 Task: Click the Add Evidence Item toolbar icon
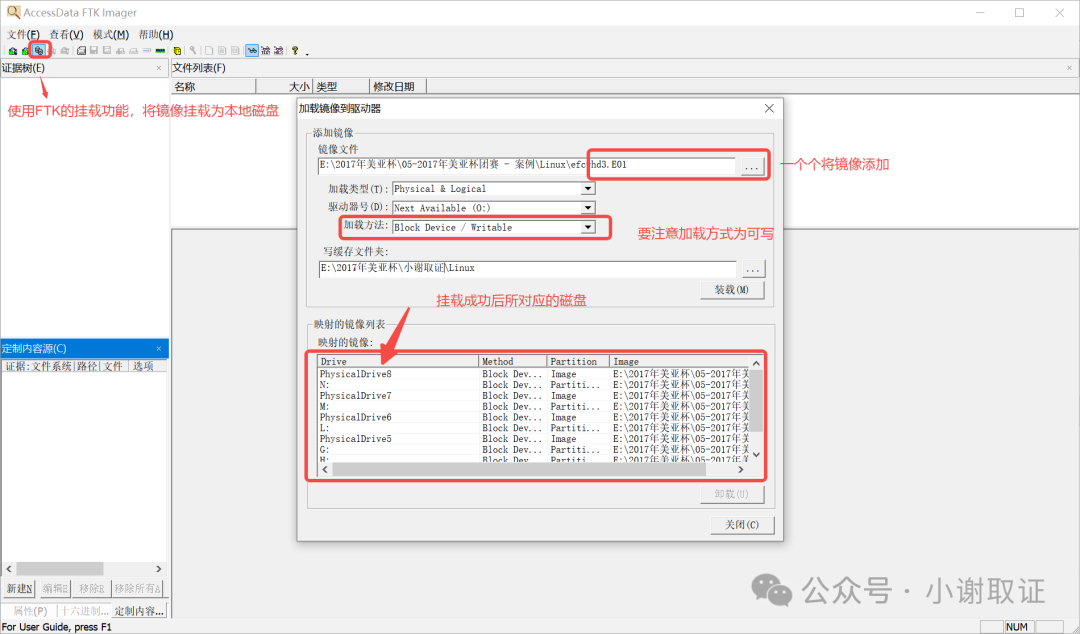click(12, 51)
